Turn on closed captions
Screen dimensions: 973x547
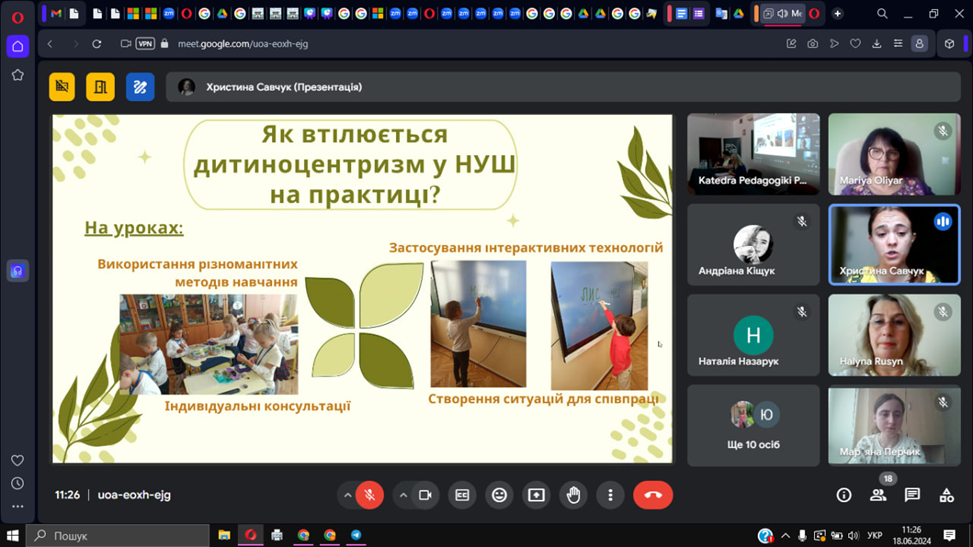pos(462,495)
